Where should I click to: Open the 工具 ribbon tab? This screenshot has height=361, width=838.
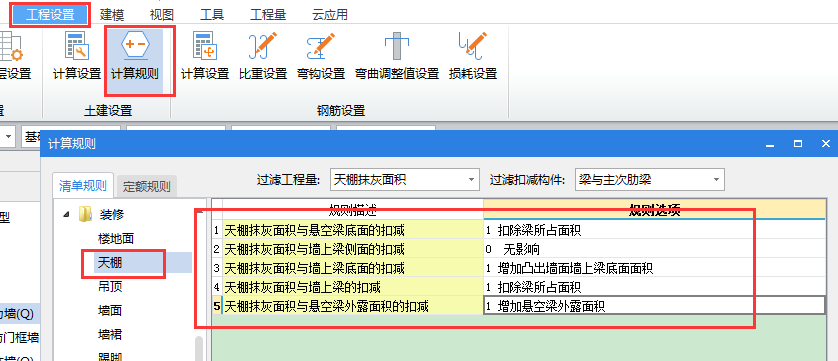pyautogui.click(x=212, y=15)
